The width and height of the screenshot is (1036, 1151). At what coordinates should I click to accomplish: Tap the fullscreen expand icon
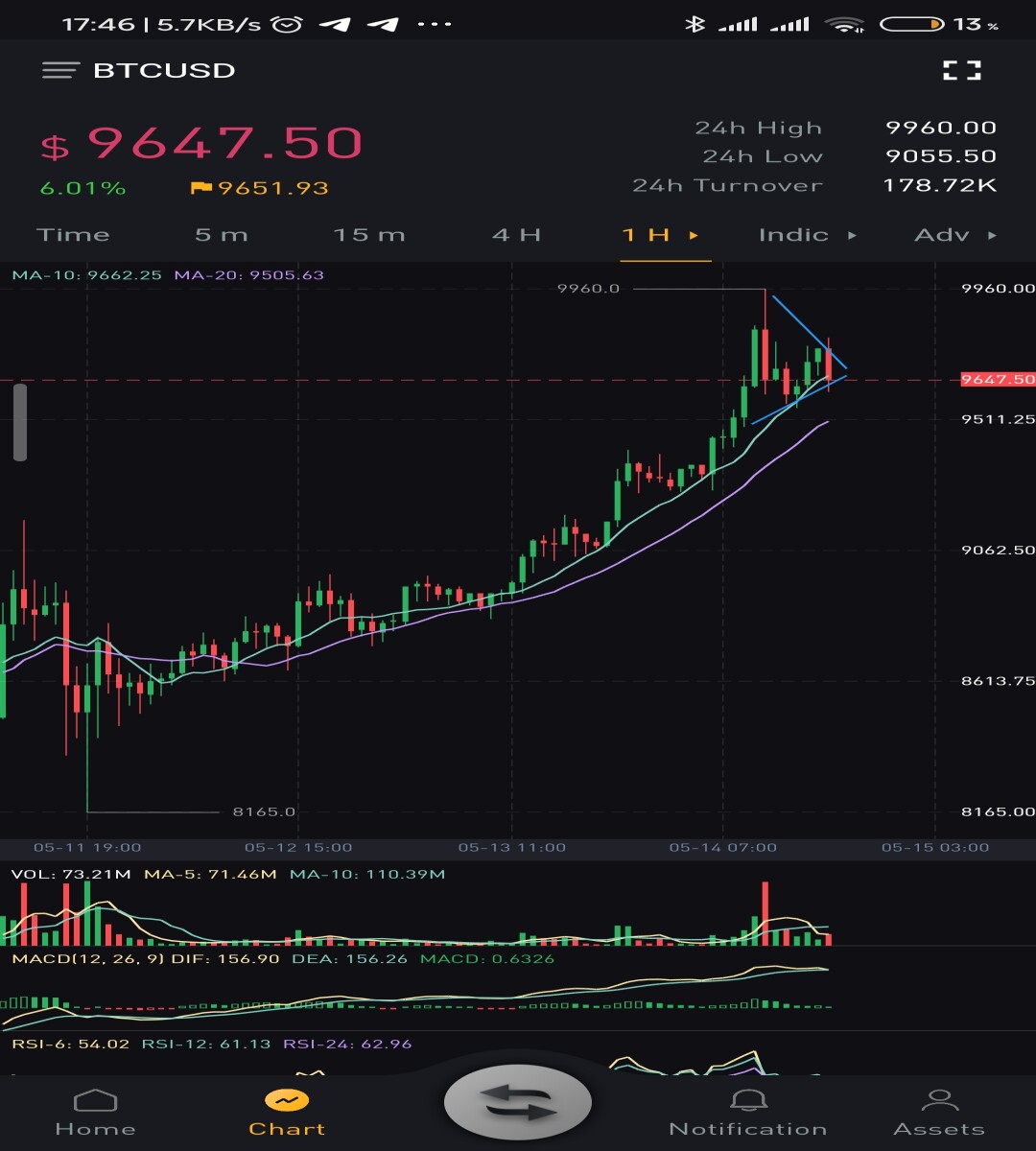pyautogui.click(x=962, y=70)
